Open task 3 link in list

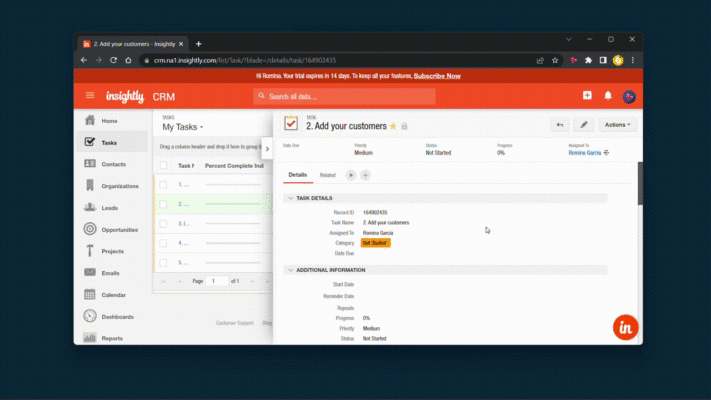(184, 224)
